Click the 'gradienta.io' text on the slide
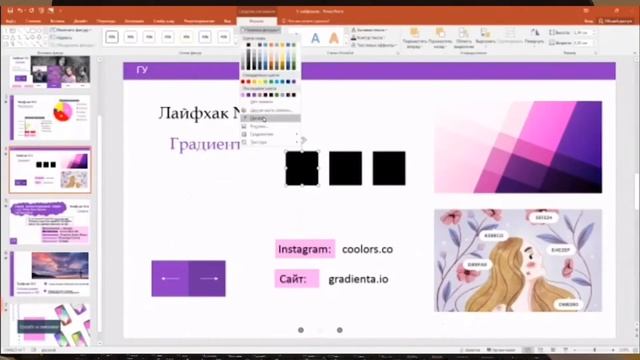Image resolution: width=640 pixels, height=360 pixels. [x=358, y=279]
